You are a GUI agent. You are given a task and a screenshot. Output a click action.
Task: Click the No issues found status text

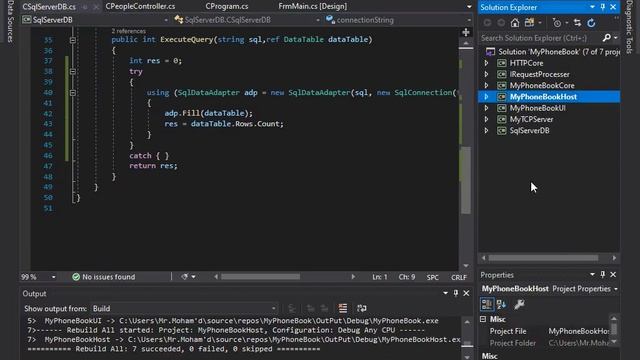point(109,277)
